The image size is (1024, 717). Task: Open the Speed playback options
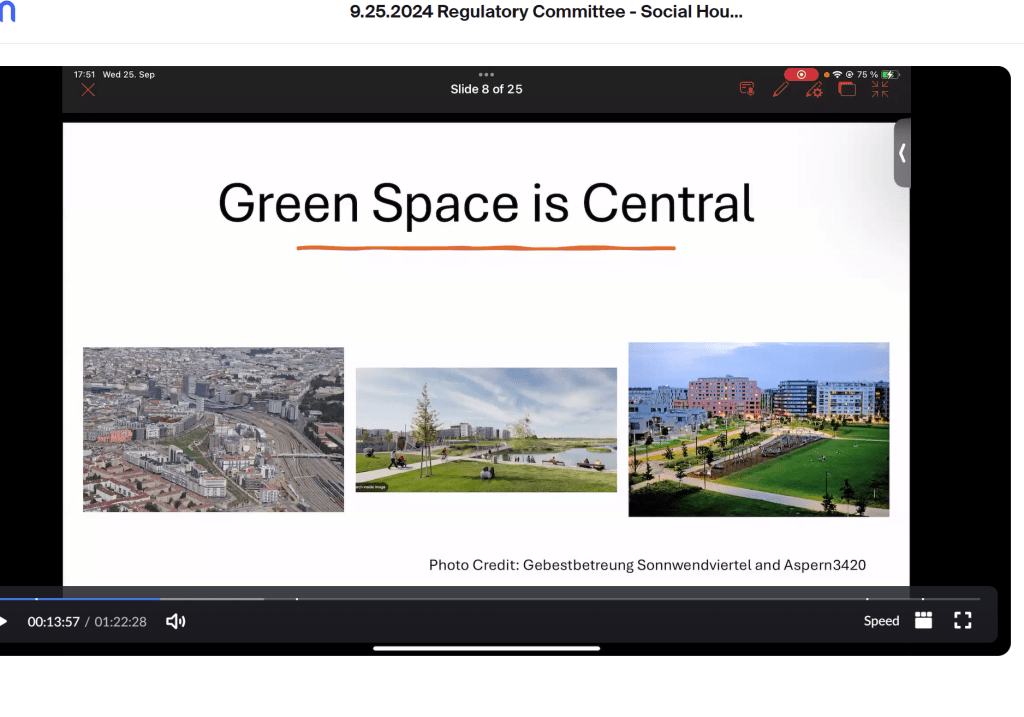pyautogui.click(x=881, y=621)
